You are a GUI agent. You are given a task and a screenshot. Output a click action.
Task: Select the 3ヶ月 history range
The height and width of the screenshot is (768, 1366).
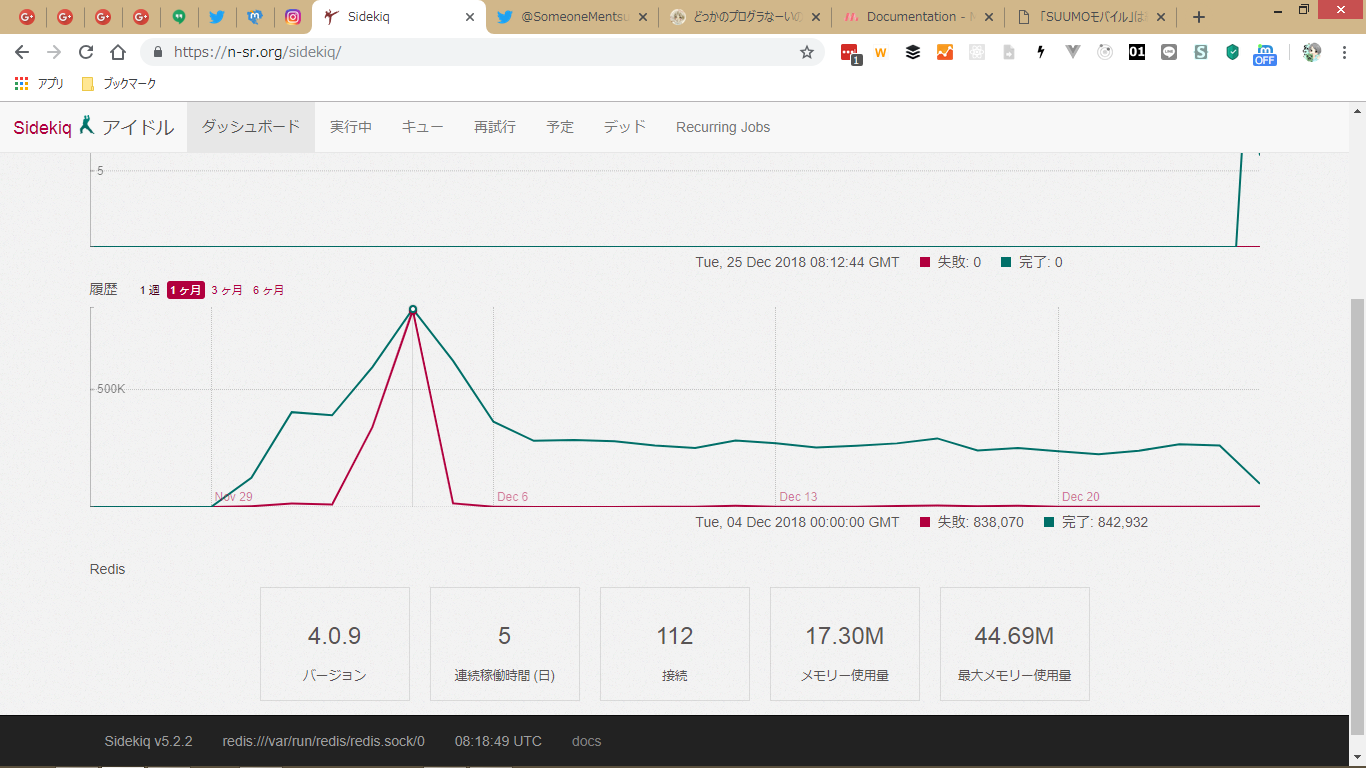click(x=226, y=290)
